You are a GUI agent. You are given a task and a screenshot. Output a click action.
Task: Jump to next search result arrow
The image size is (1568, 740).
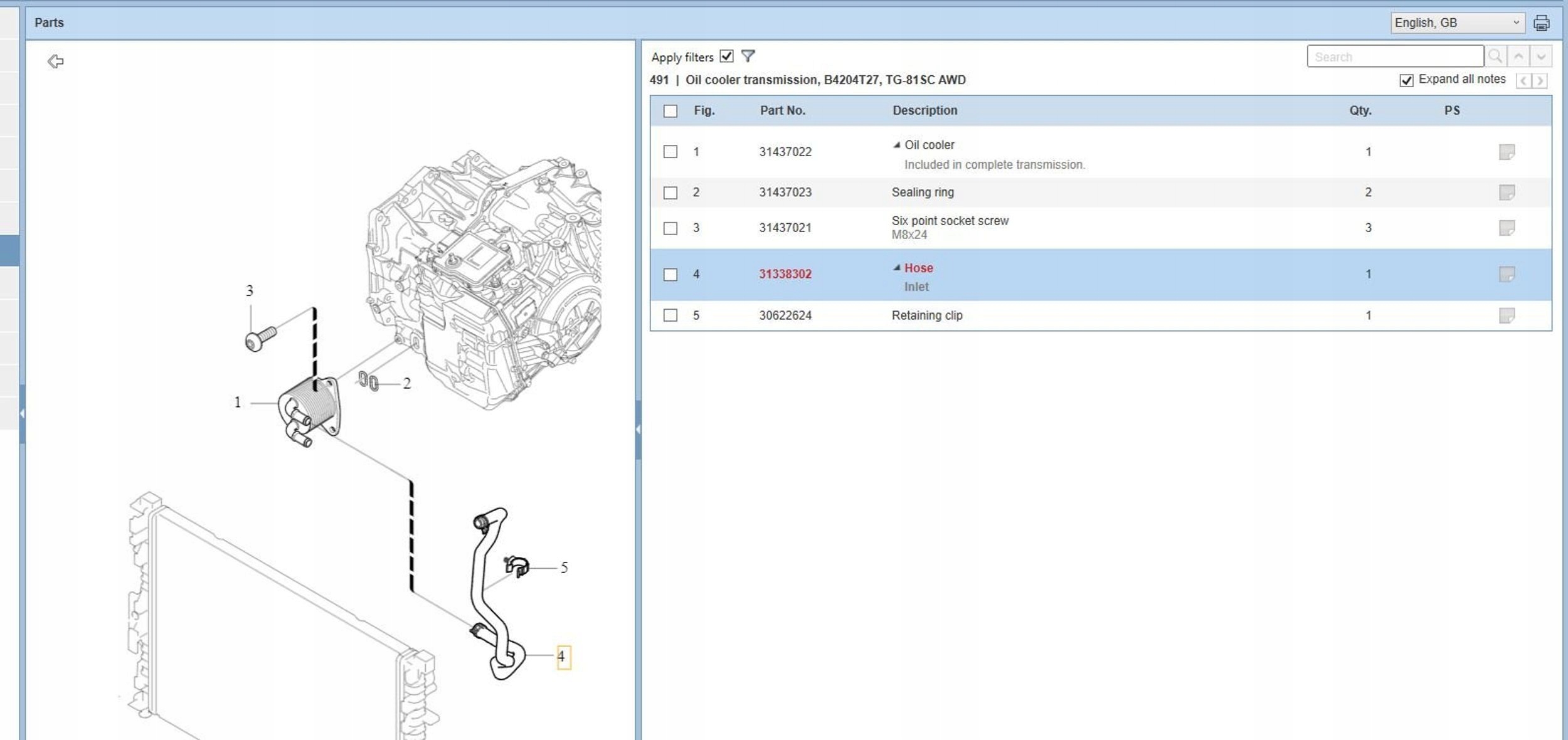coord(1541,56)
